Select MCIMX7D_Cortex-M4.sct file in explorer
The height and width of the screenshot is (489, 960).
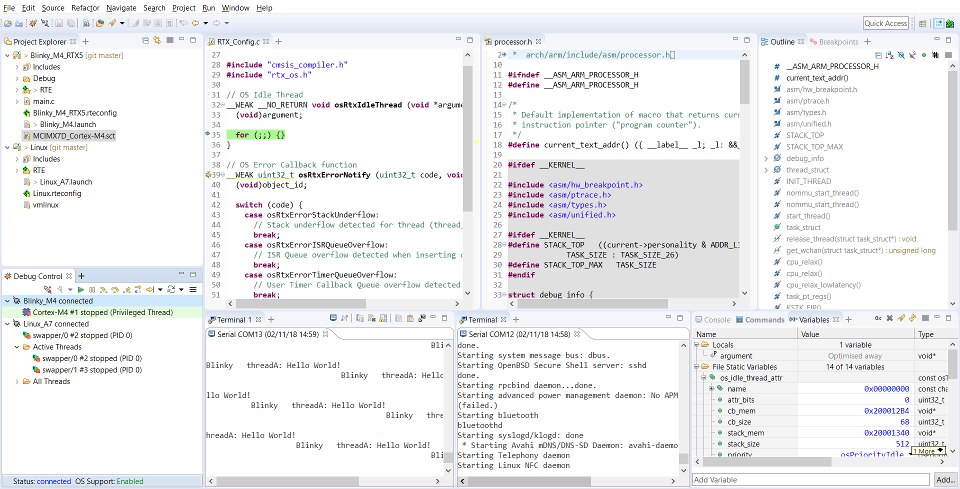pyautogui.click(x=75, y=135)
